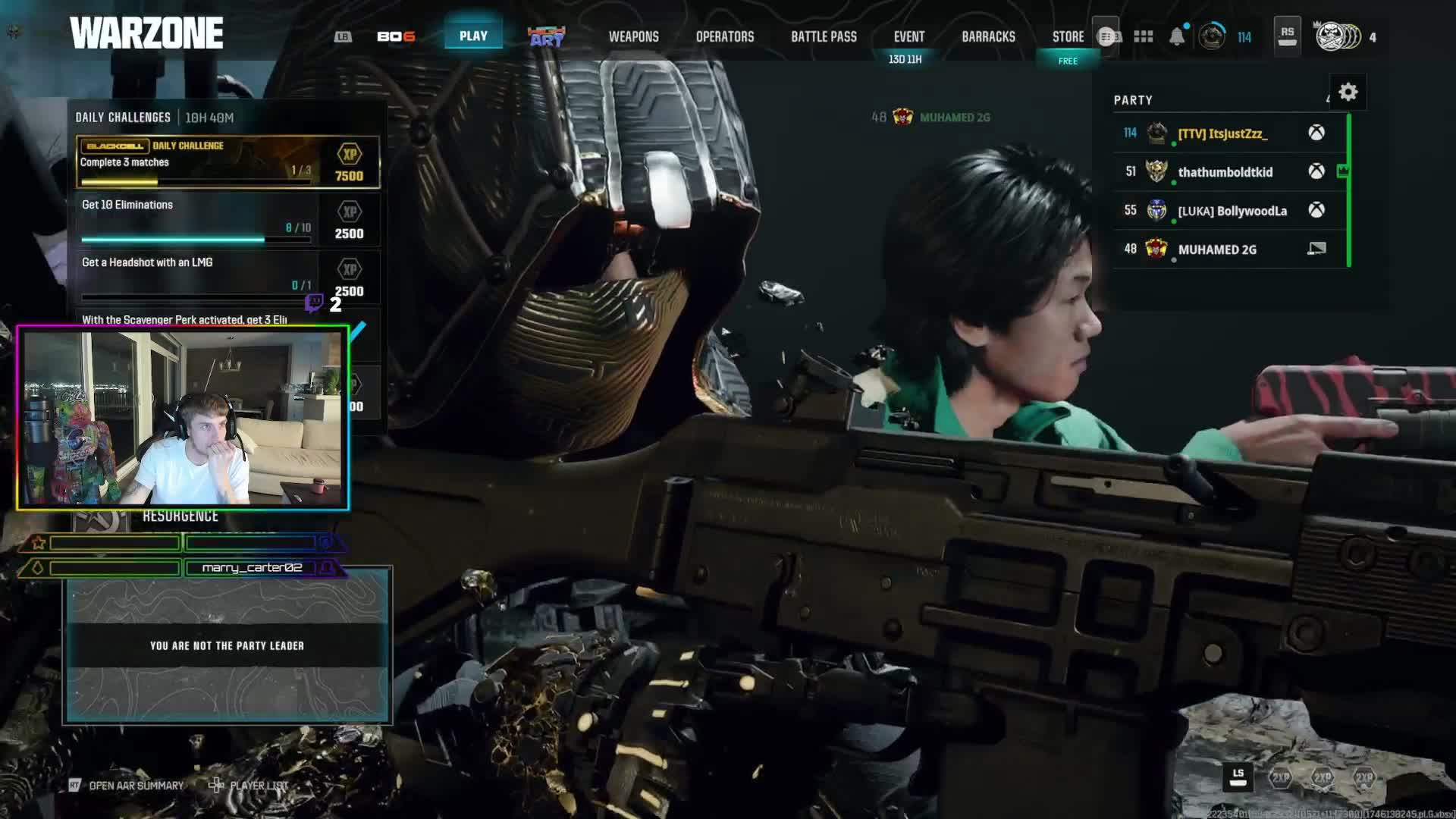Select party member [LUKA] BollywoodLa

1230,211
